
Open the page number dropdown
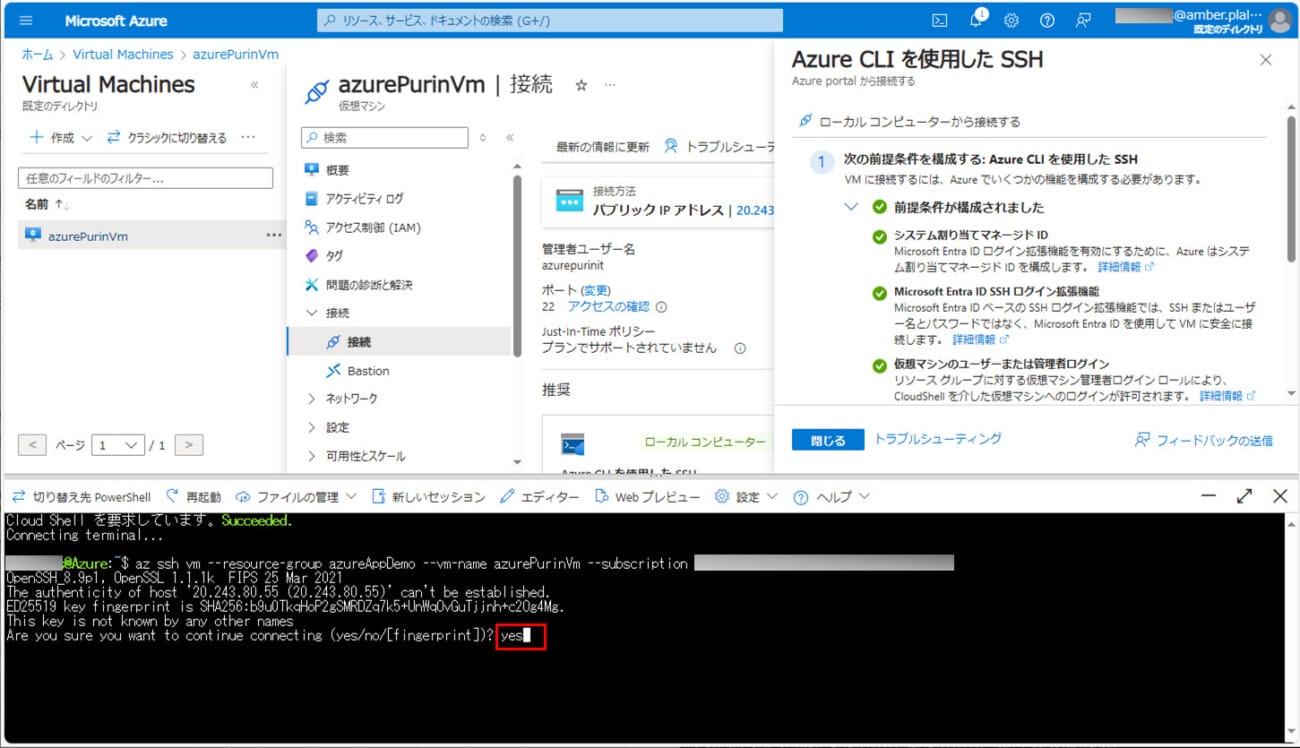[x=118, y=445]
